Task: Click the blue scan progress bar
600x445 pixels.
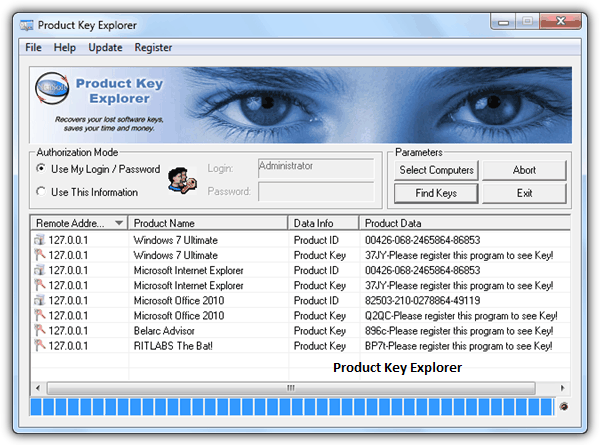Action: click(292, 407)
